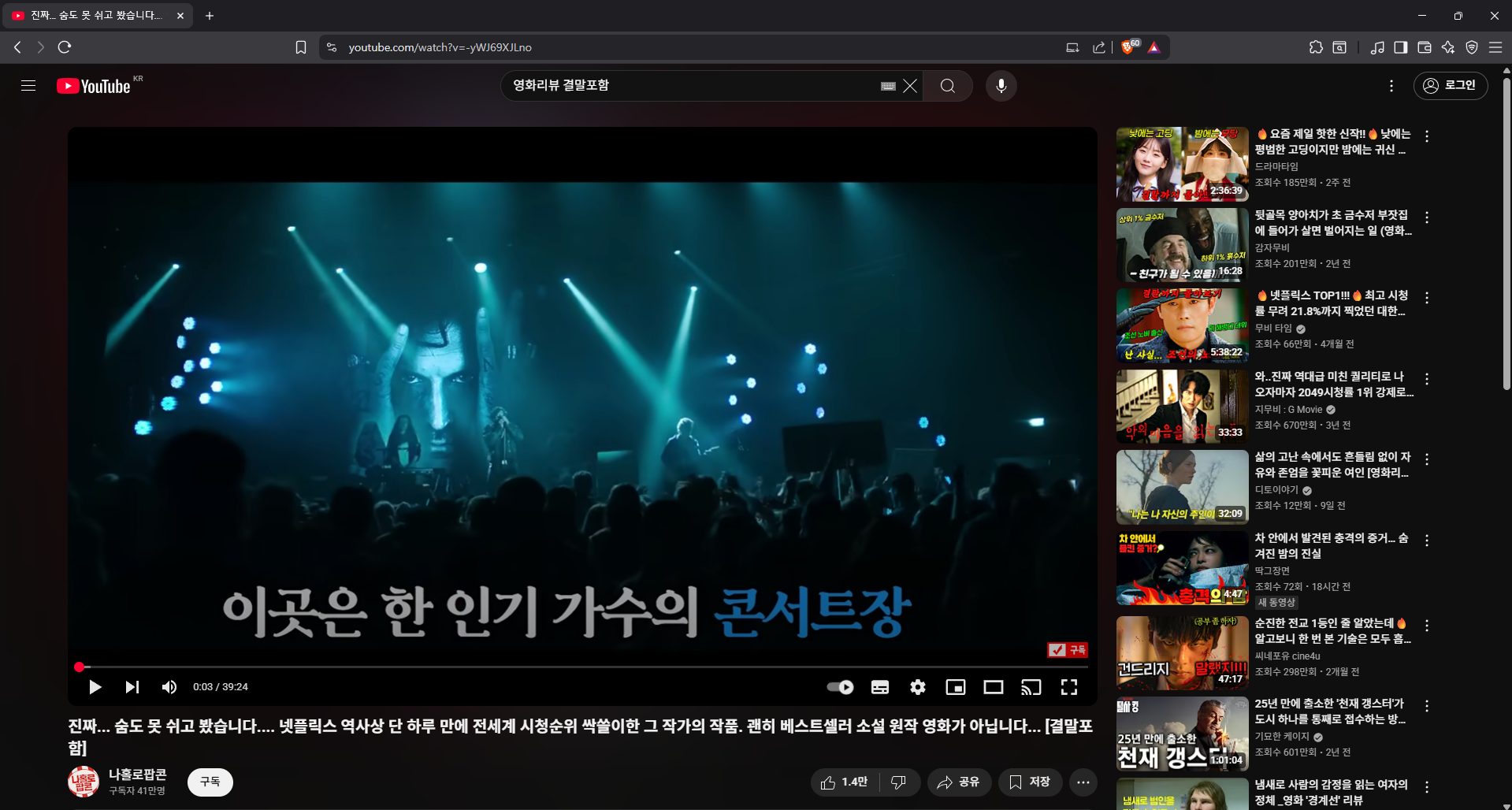Open the on-screen keyboard in search box

click(x=888, y=86)
